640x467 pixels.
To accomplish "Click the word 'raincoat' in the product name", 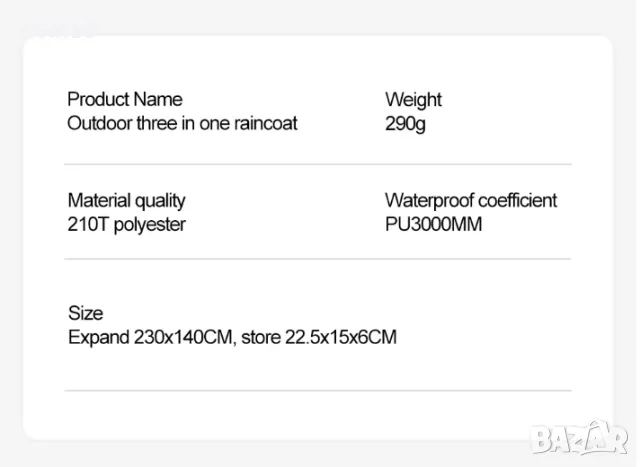I will click(x=265, y=123).
